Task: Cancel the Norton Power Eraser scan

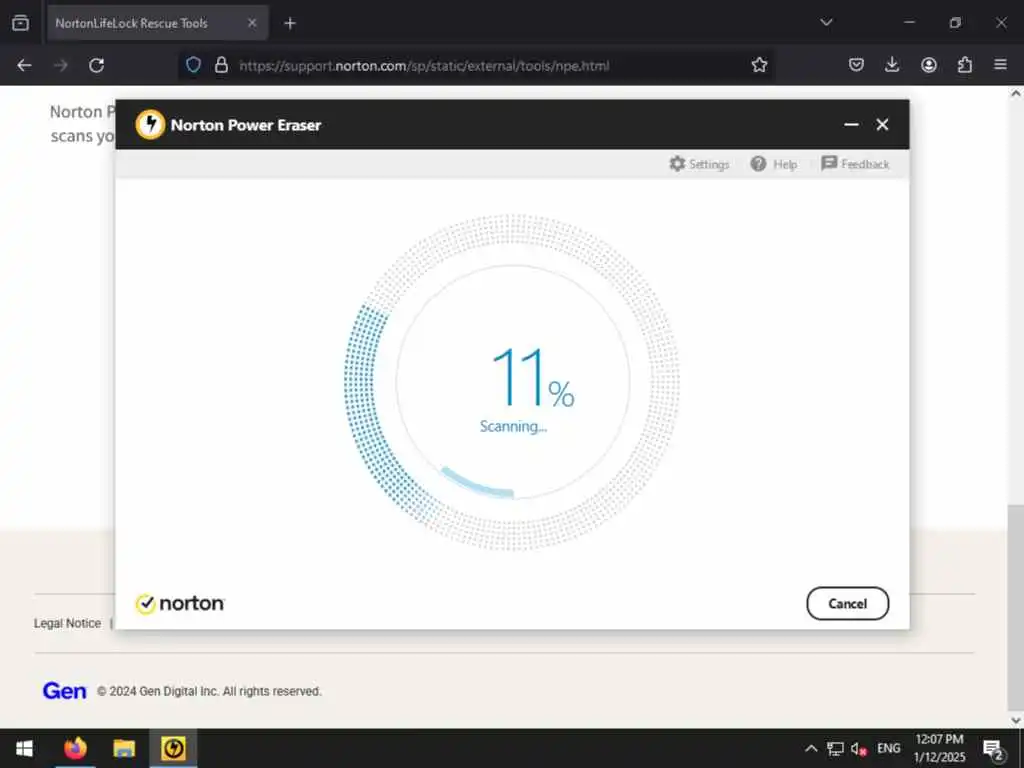Action: pyautogui.click(x=847, y=603)
